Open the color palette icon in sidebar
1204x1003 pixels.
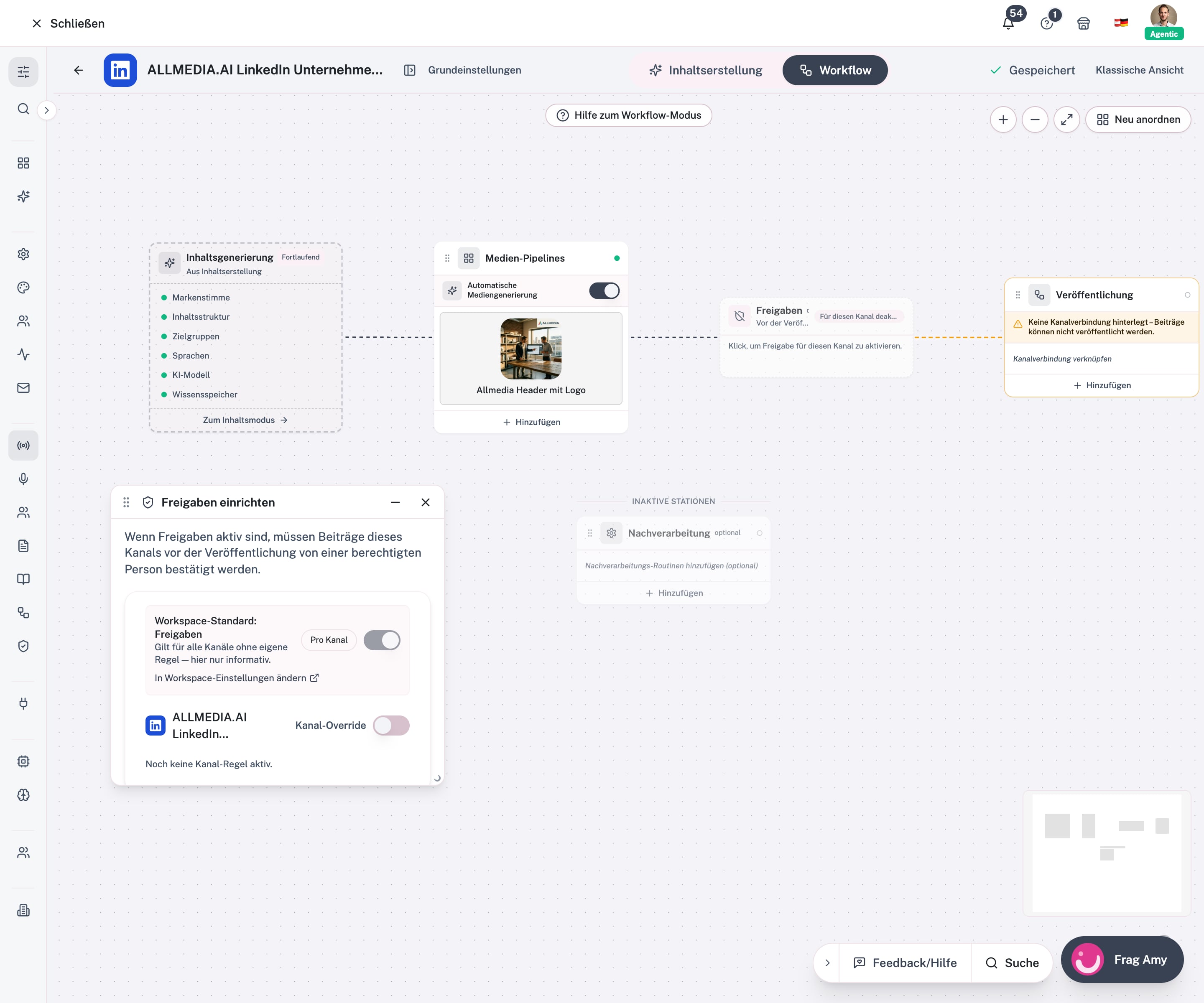coord(23,288)
